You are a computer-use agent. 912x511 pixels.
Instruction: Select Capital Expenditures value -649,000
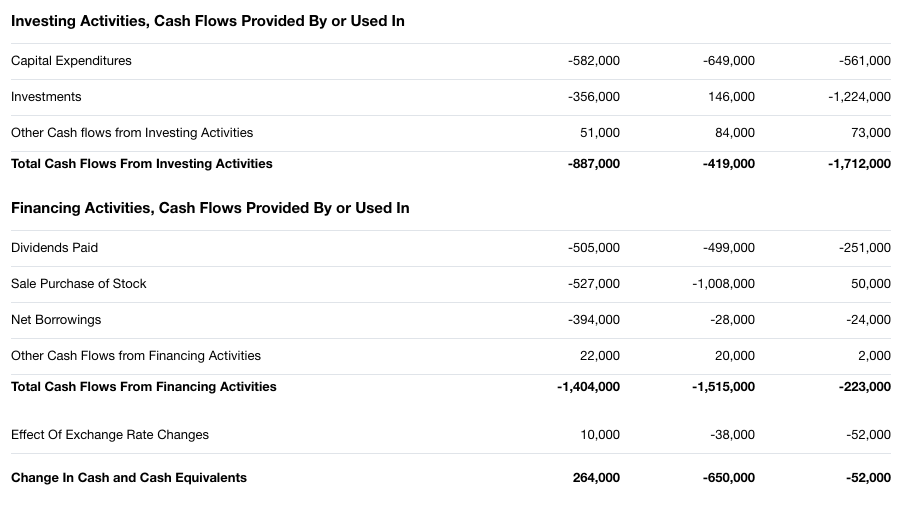tap(729, 60)
